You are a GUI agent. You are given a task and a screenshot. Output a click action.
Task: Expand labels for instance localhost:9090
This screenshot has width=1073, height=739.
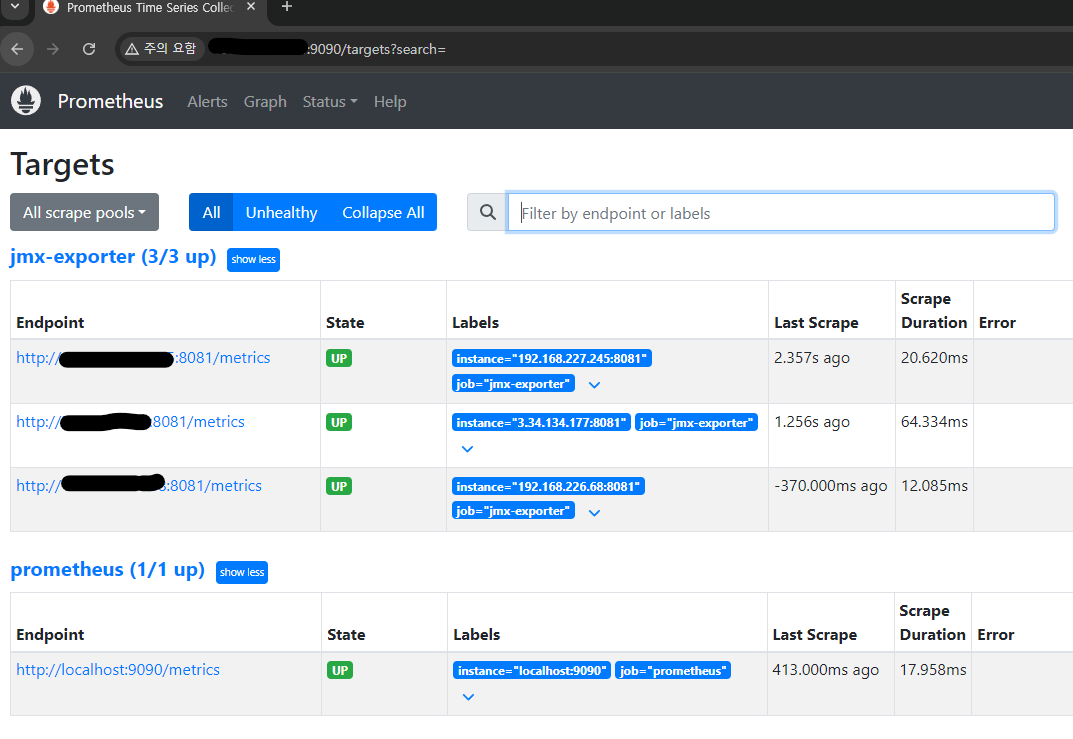point(468,697)
